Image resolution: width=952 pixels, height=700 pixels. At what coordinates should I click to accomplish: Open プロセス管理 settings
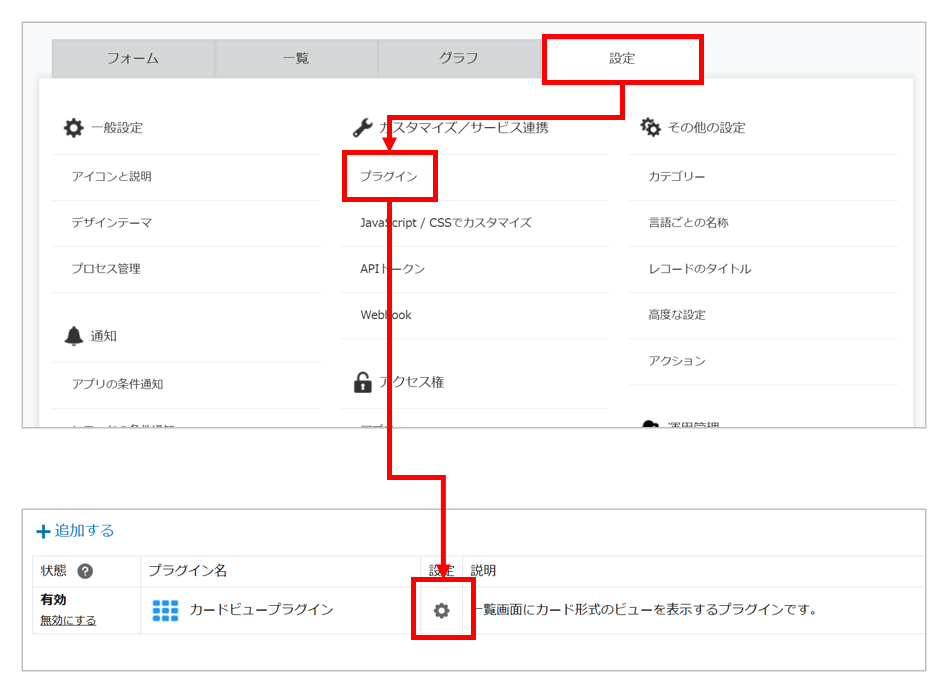click(106, 269)
